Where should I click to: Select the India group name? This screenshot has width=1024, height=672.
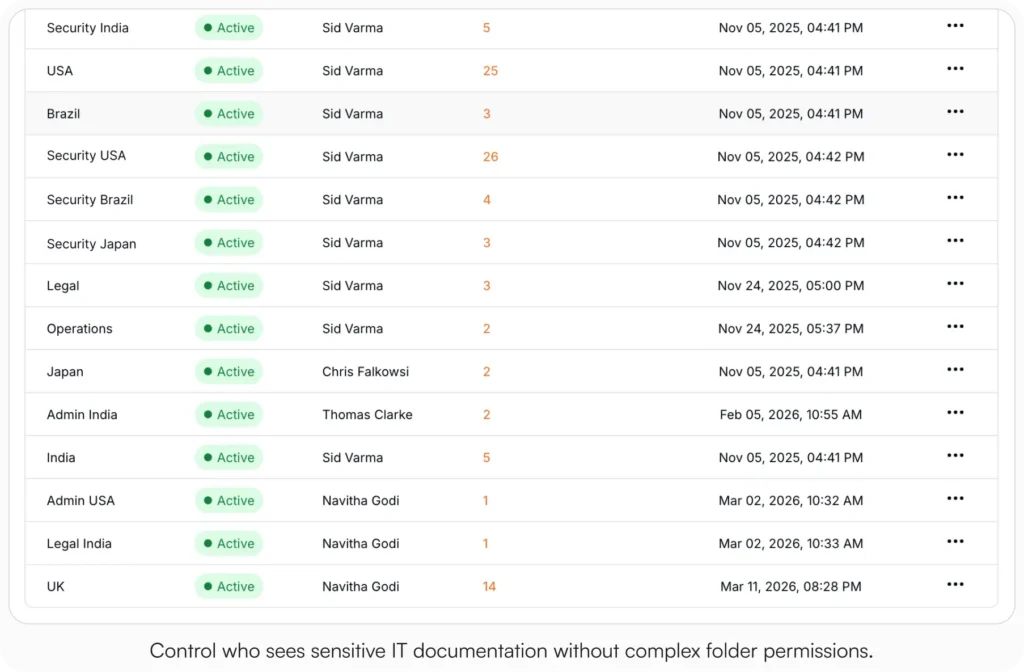coord(61,458)
